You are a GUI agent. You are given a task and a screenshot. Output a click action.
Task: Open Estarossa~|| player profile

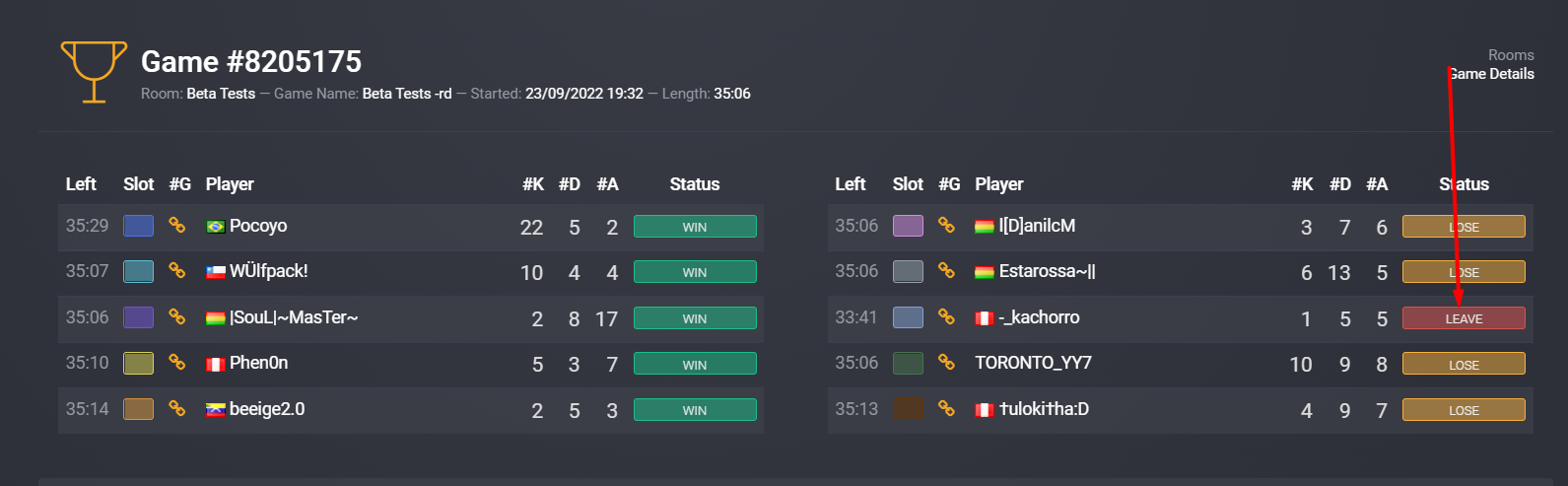coord(1047,271)
